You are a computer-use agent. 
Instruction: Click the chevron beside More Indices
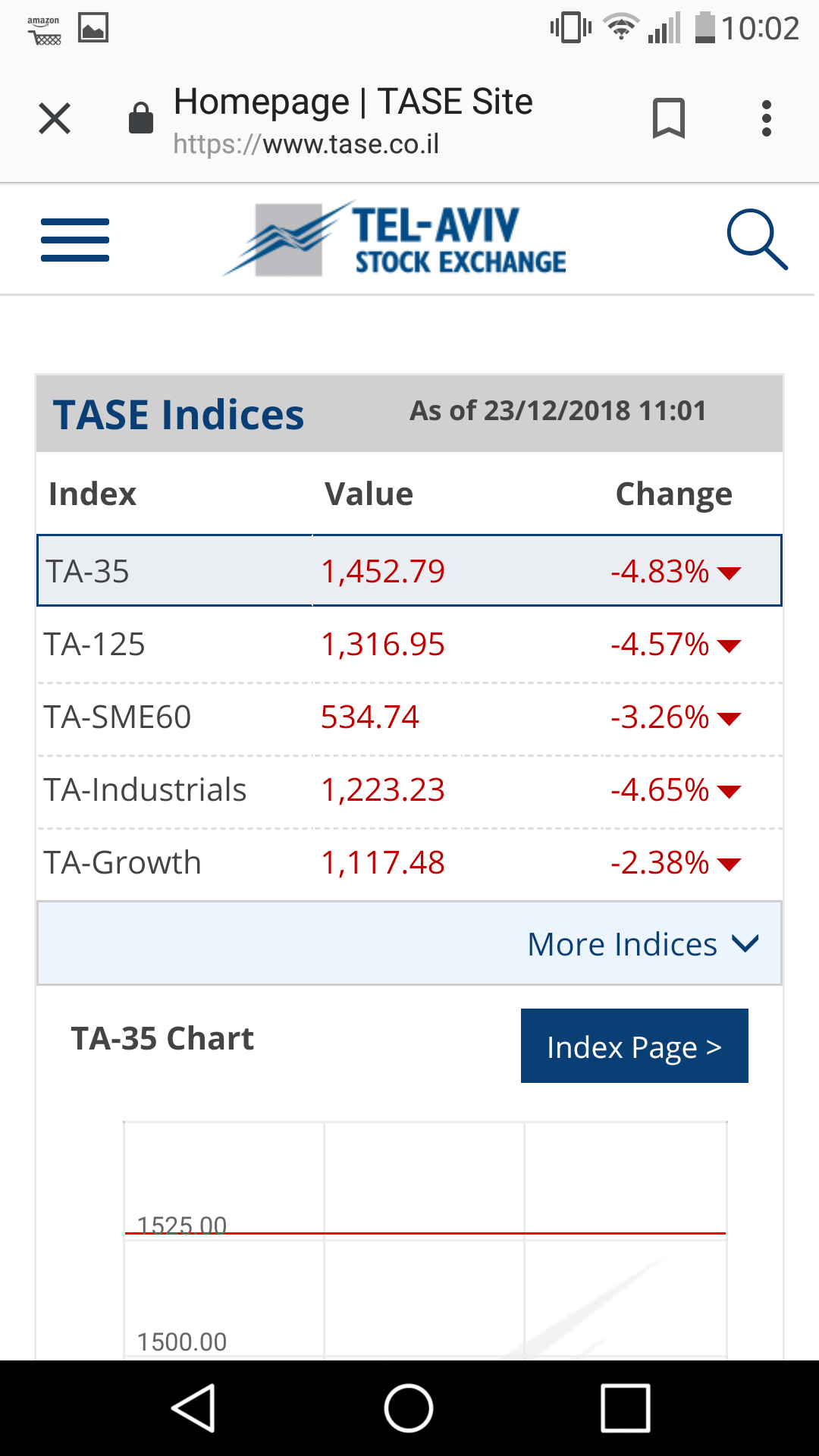coord(745,943)
